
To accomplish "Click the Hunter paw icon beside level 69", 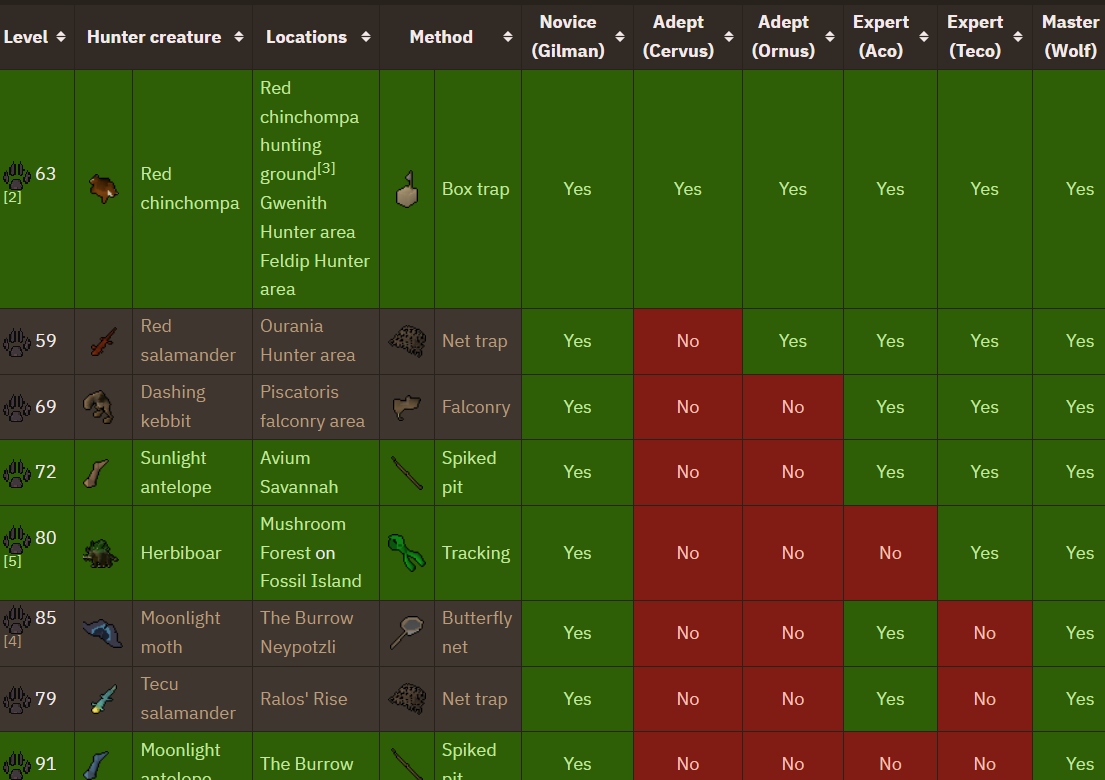I will [x=17, y=407].
